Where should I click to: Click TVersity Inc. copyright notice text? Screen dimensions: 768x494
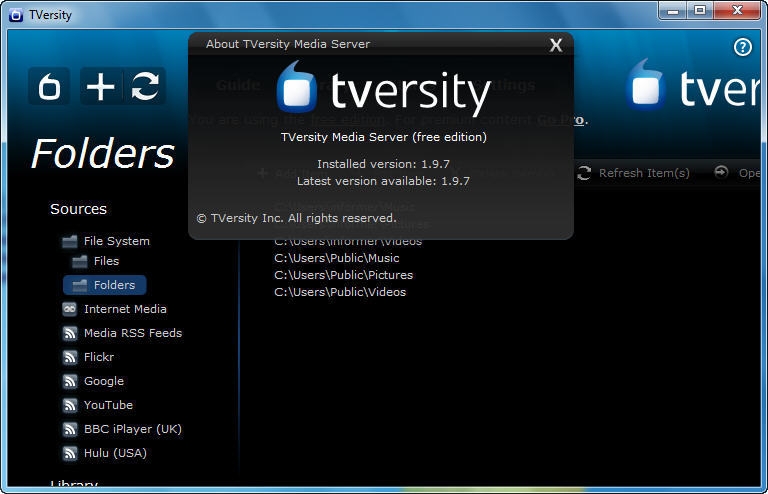point(296,218)
